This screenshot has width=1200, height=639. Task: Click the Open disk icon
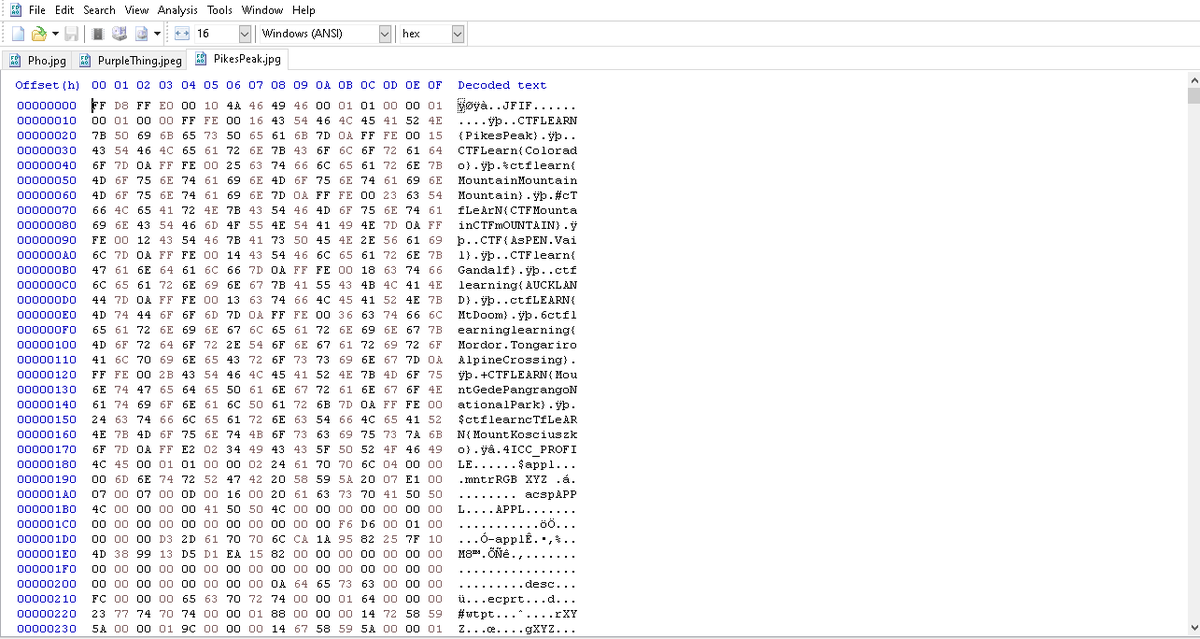pyautogui.click(x=120, y=34)
